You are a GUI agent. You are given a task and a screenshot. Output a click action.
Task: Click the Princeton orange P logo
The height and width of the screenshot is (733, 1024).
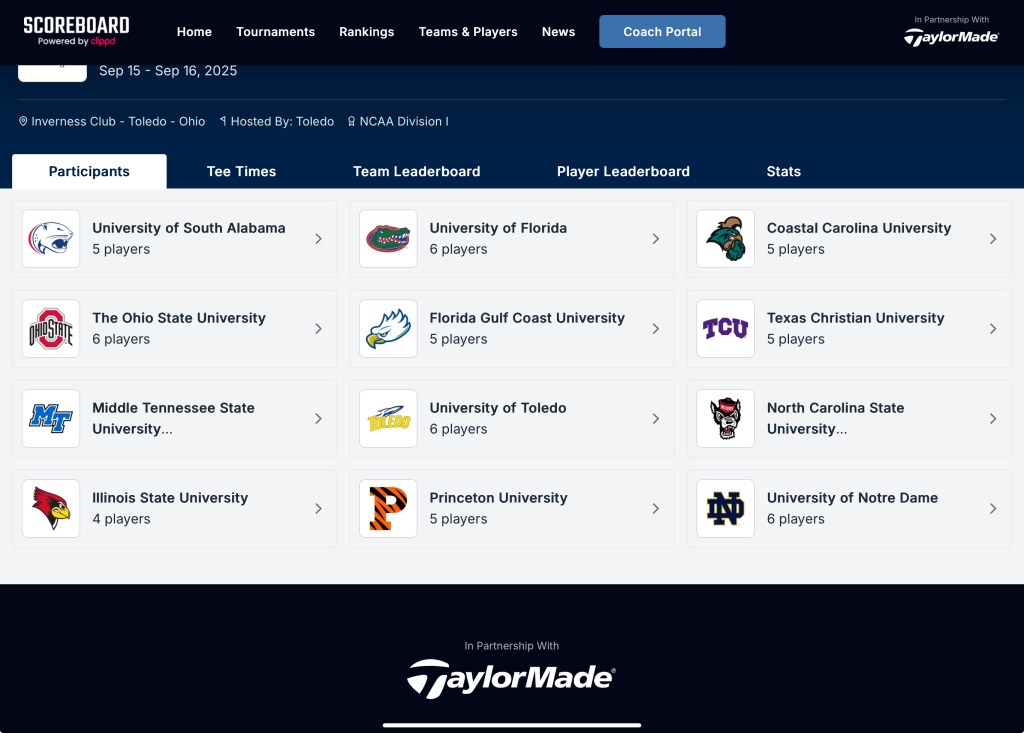[388, 509]
